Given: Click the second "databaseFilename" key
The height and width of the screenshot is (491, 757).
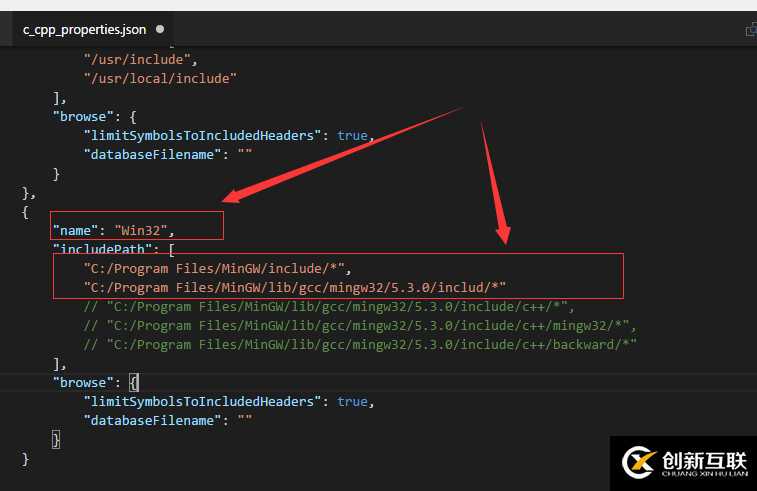Looking at the screenshot, I should point(152,421).
